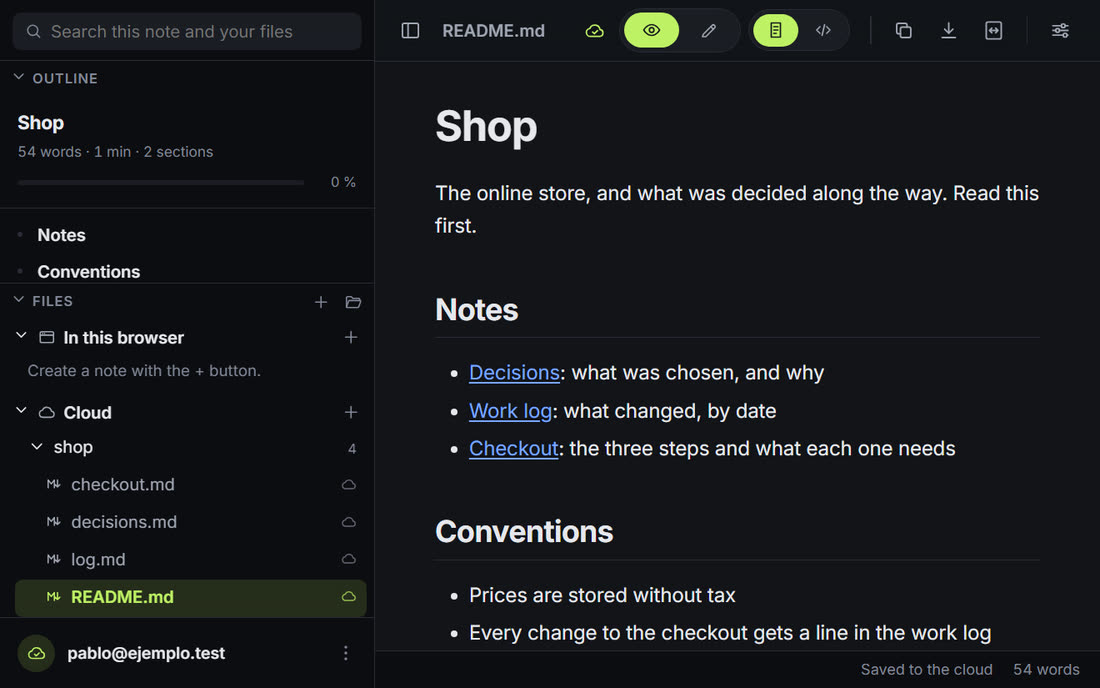This screenshot has width=1100, height=688.
Task: Copy note with the copy icon
Action: (x=904, y=31)
